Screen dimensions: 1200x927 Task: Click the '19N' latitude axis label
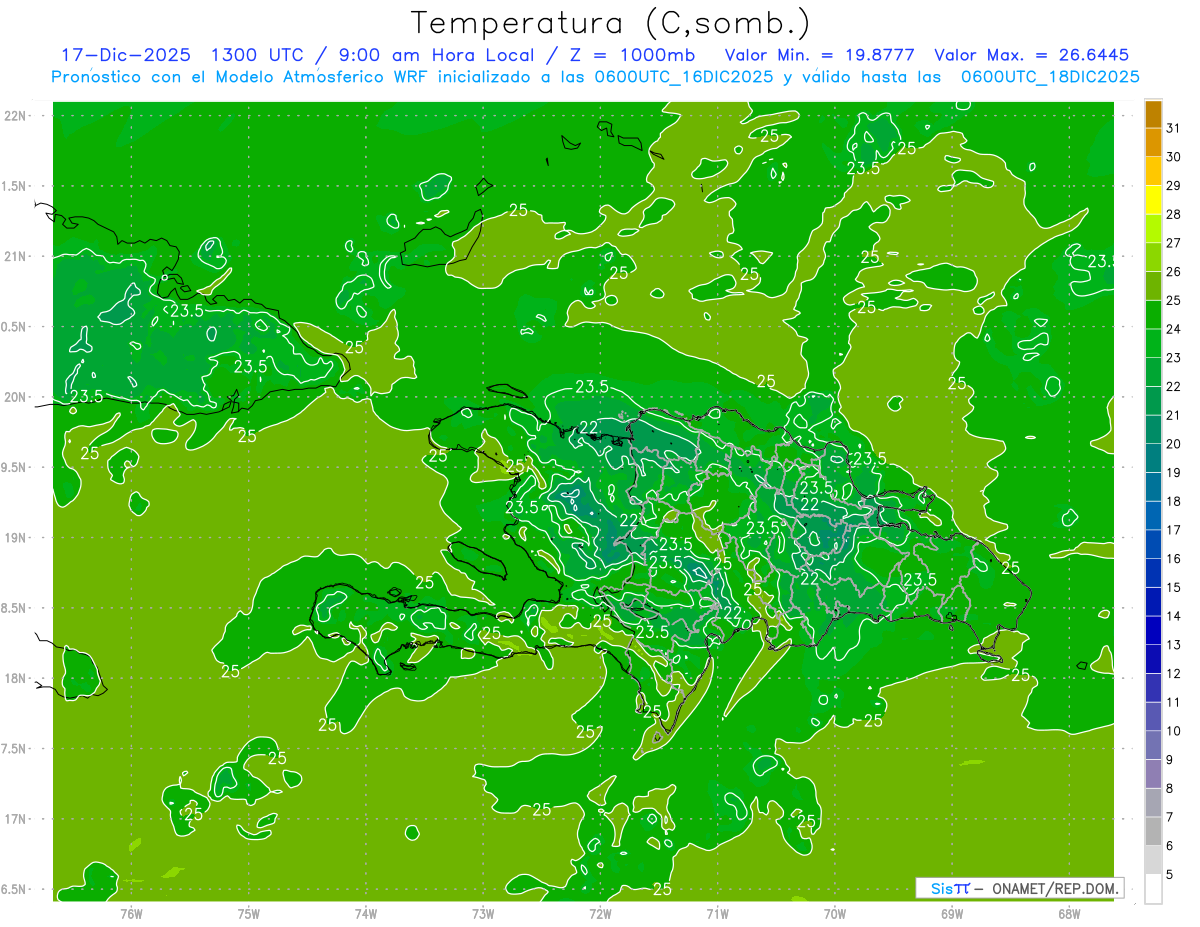click(x=16, y=538)
